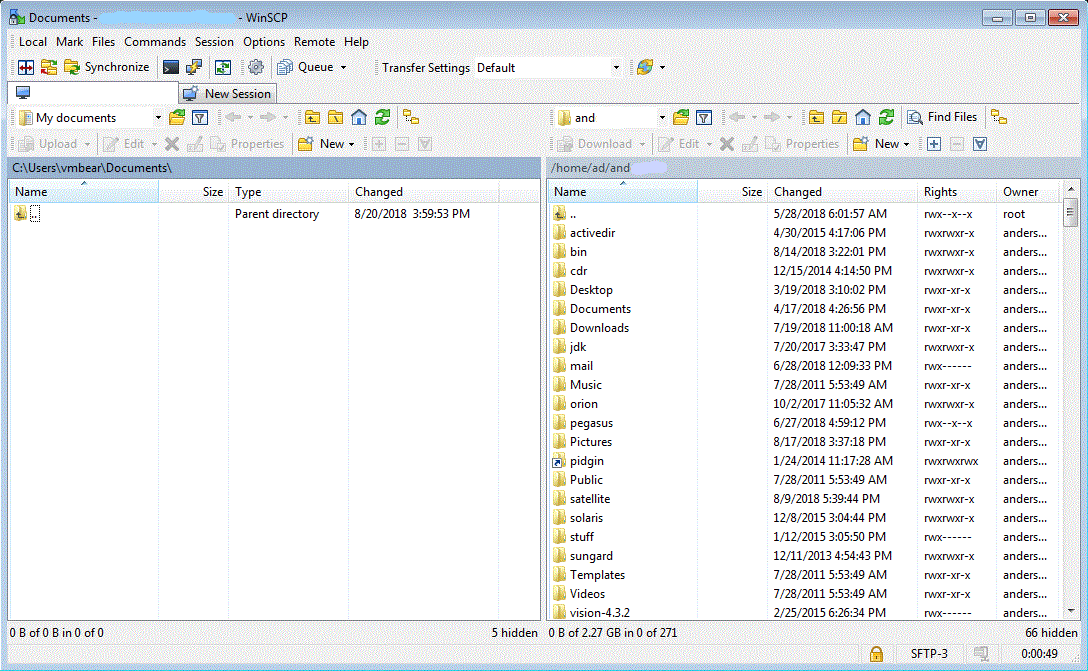Go to local parent directory icon
This screenshot has height=671, width=1088.
(x=312, y=117)
